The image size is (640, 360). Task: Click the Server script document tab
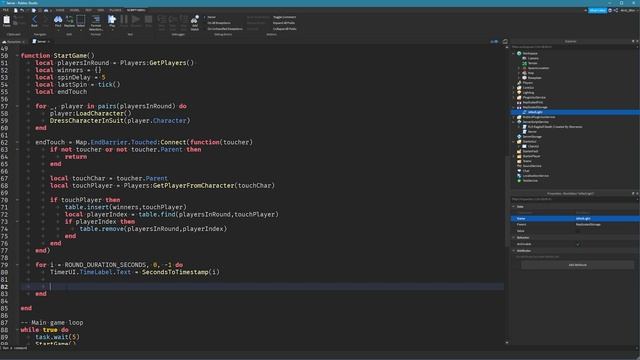pos(41,42)
